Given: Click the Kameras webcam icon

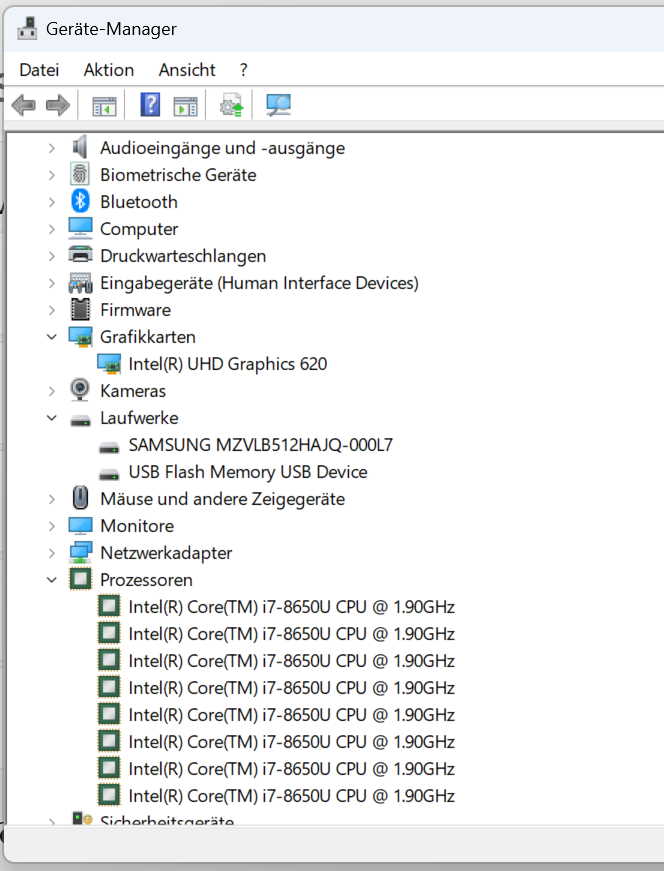Looking at the screenshot, I should coord(80,390).
